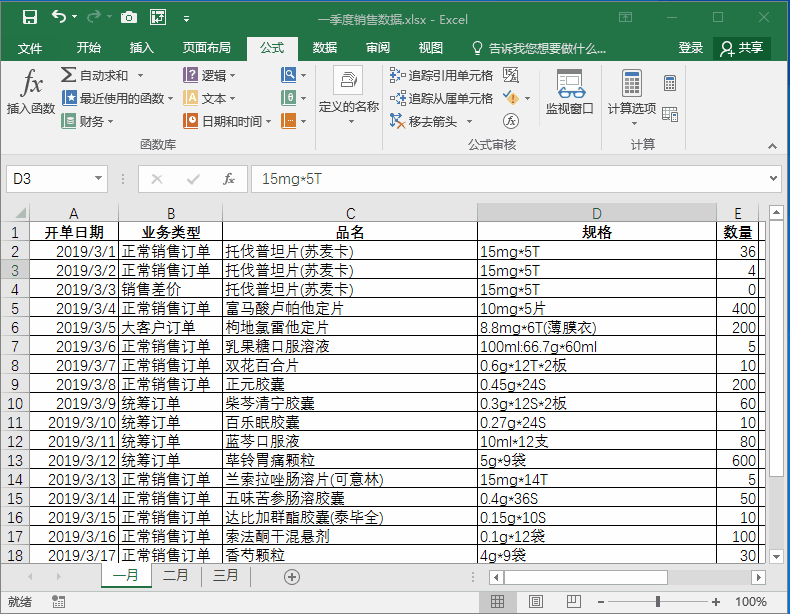Click the AutoSum sigma icon

point(68,75)
